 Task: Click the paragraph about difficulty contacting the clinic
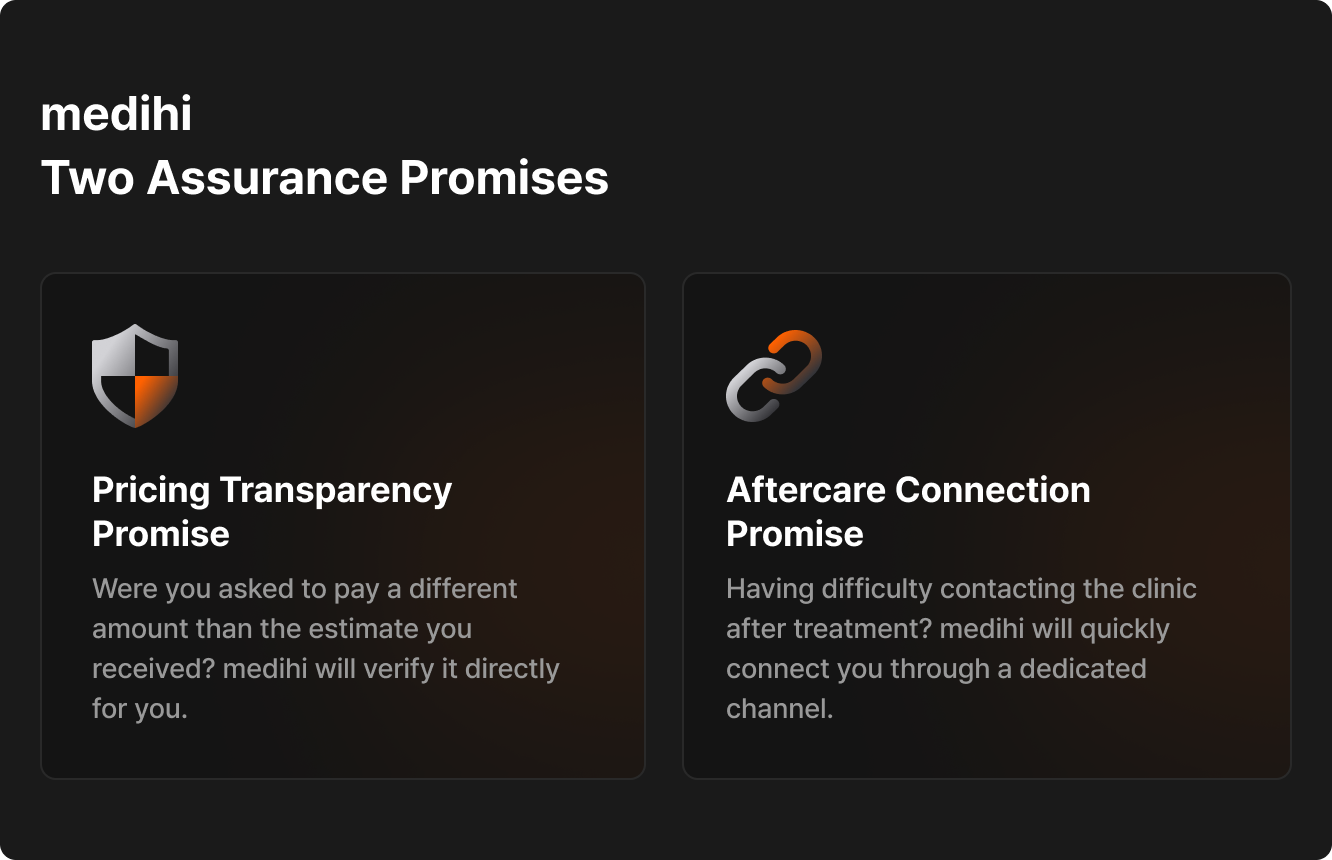(x=960, y=648)
